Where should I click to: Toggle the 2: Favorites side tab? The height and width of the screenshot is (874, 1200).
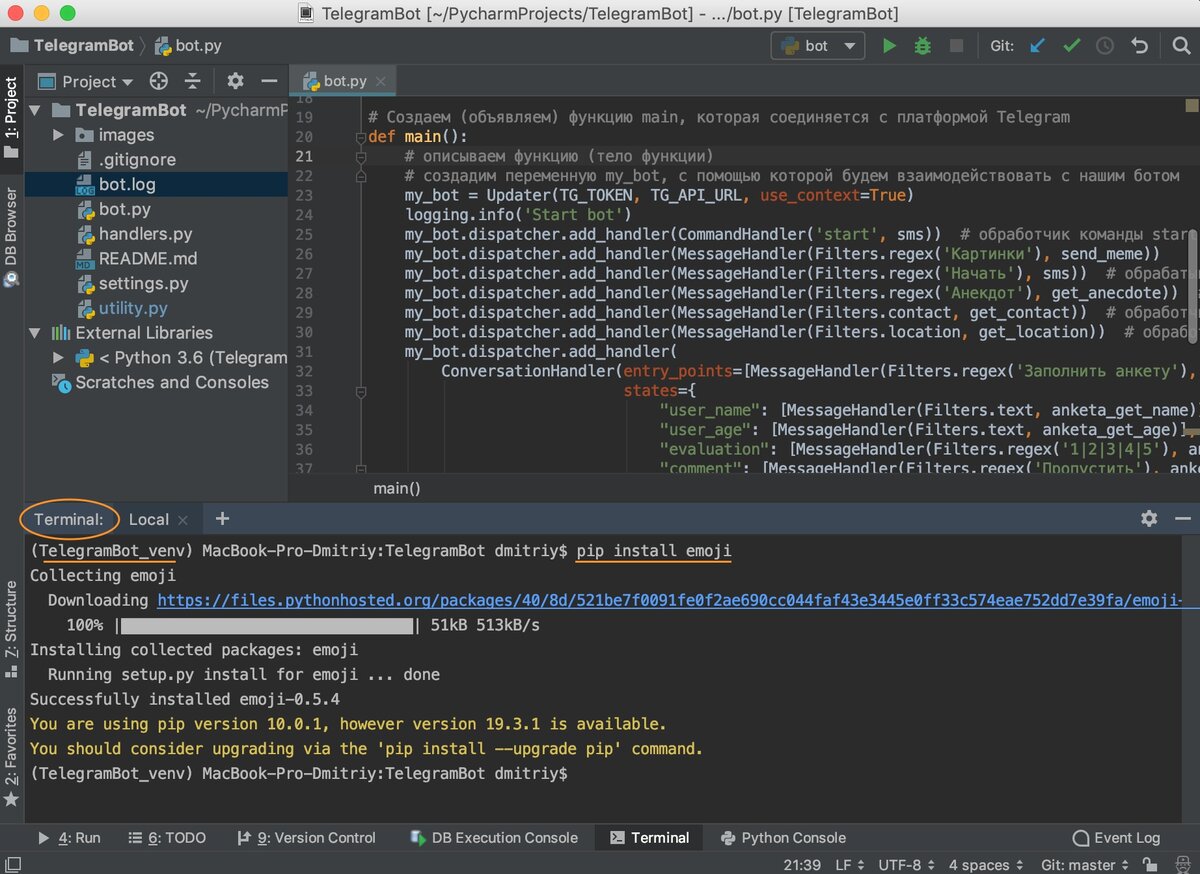click(x=11, y=756)
